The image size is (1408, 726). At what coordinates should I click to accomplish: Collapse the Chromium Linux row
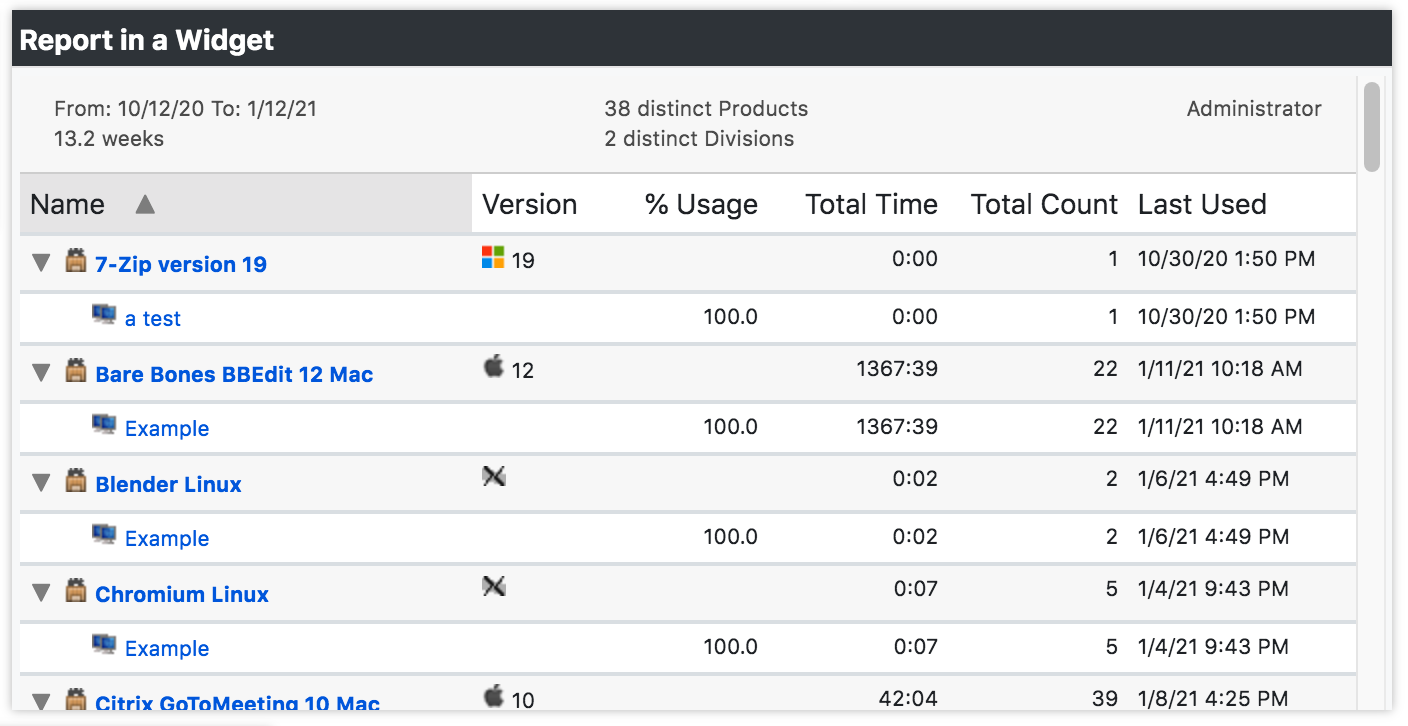(41, 593)
